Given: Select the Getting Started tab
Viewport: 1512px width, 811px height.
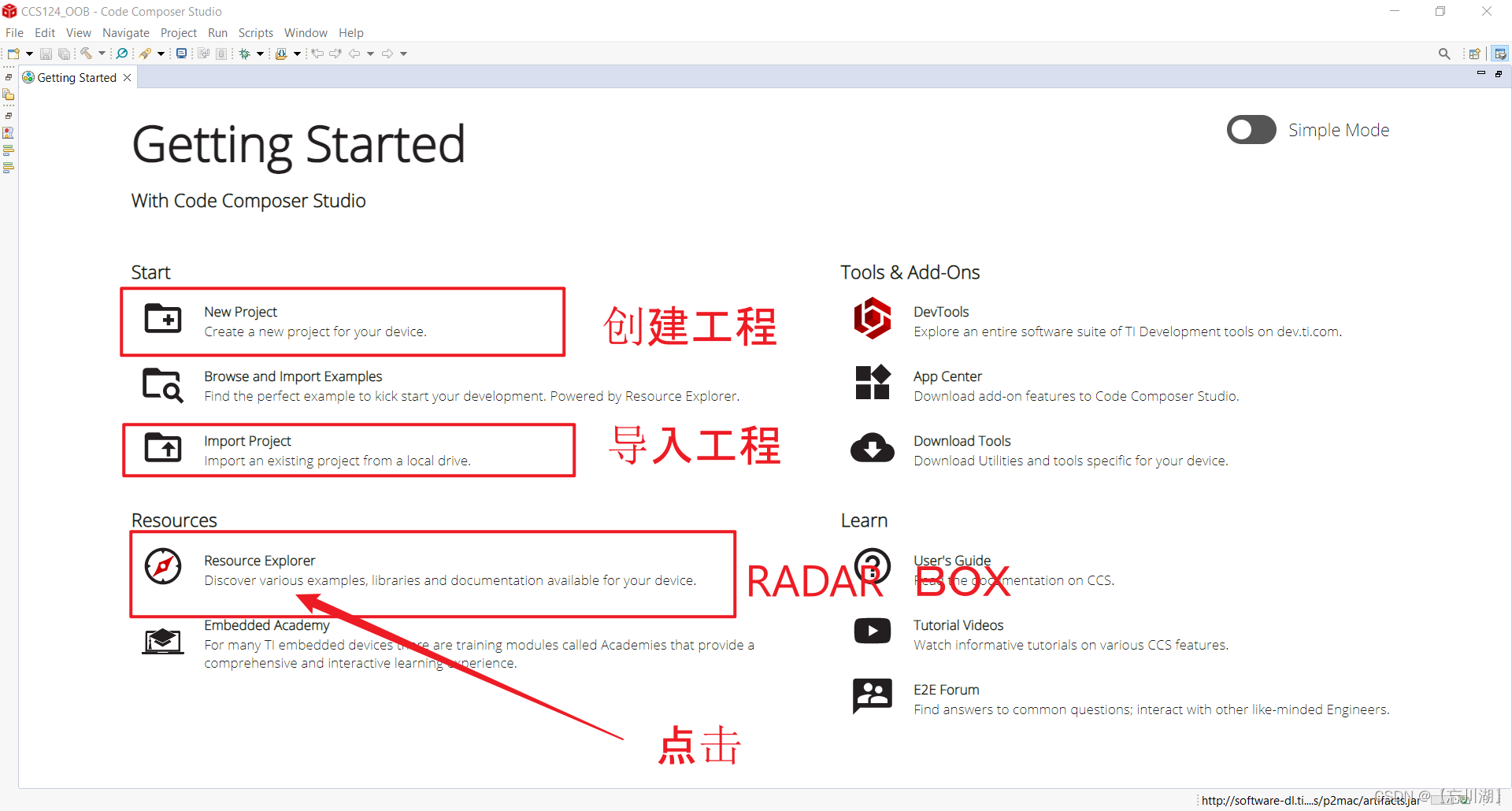Looking at the screenshot, I should click(76, 76).
